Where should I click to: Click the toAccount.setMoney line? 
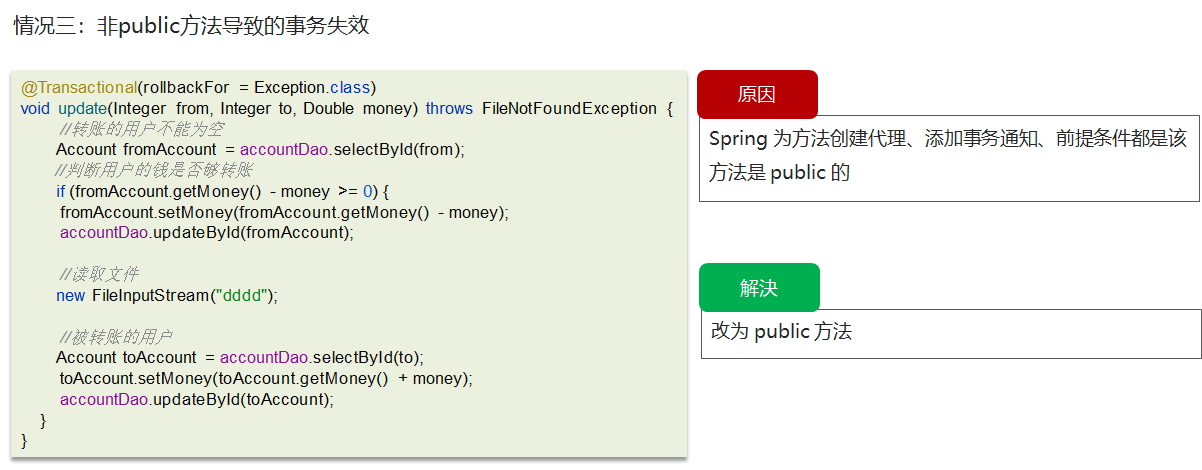(x=266, y=378)
